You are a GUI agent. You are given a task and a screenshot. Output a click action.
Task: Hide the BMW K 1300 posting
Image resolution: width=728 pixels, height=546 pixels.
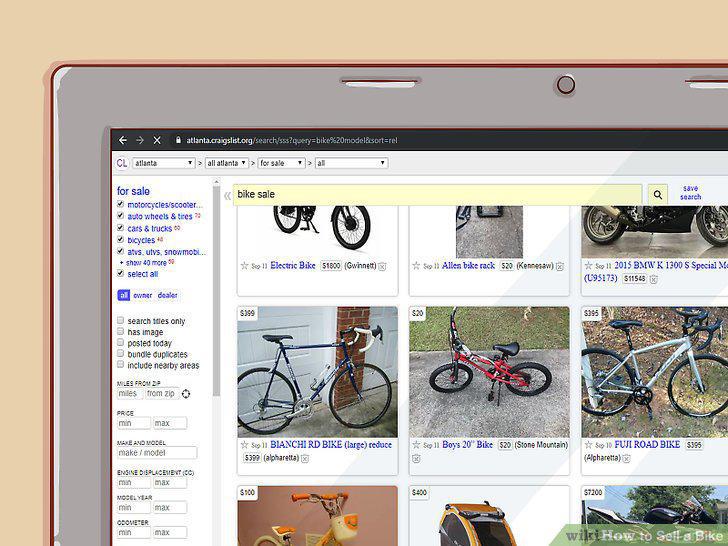[653, 280]
